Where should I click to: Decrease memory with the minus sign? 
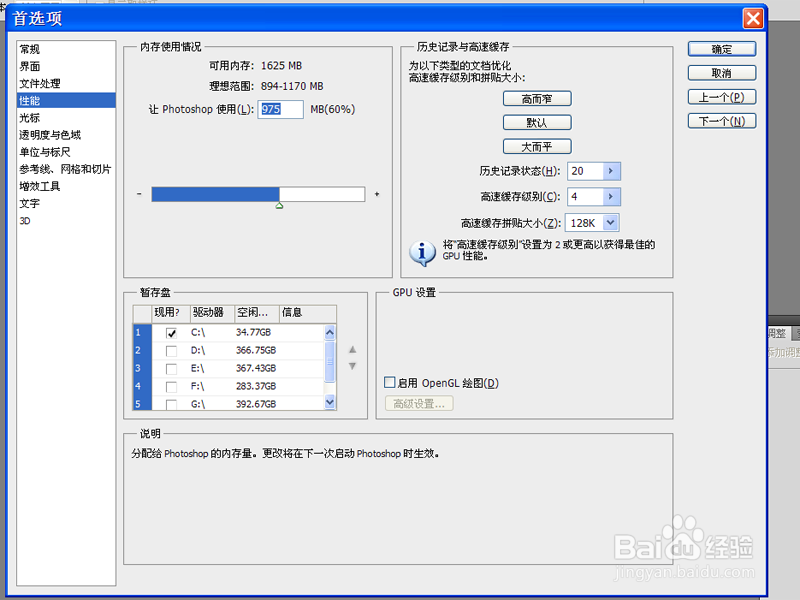139,194
